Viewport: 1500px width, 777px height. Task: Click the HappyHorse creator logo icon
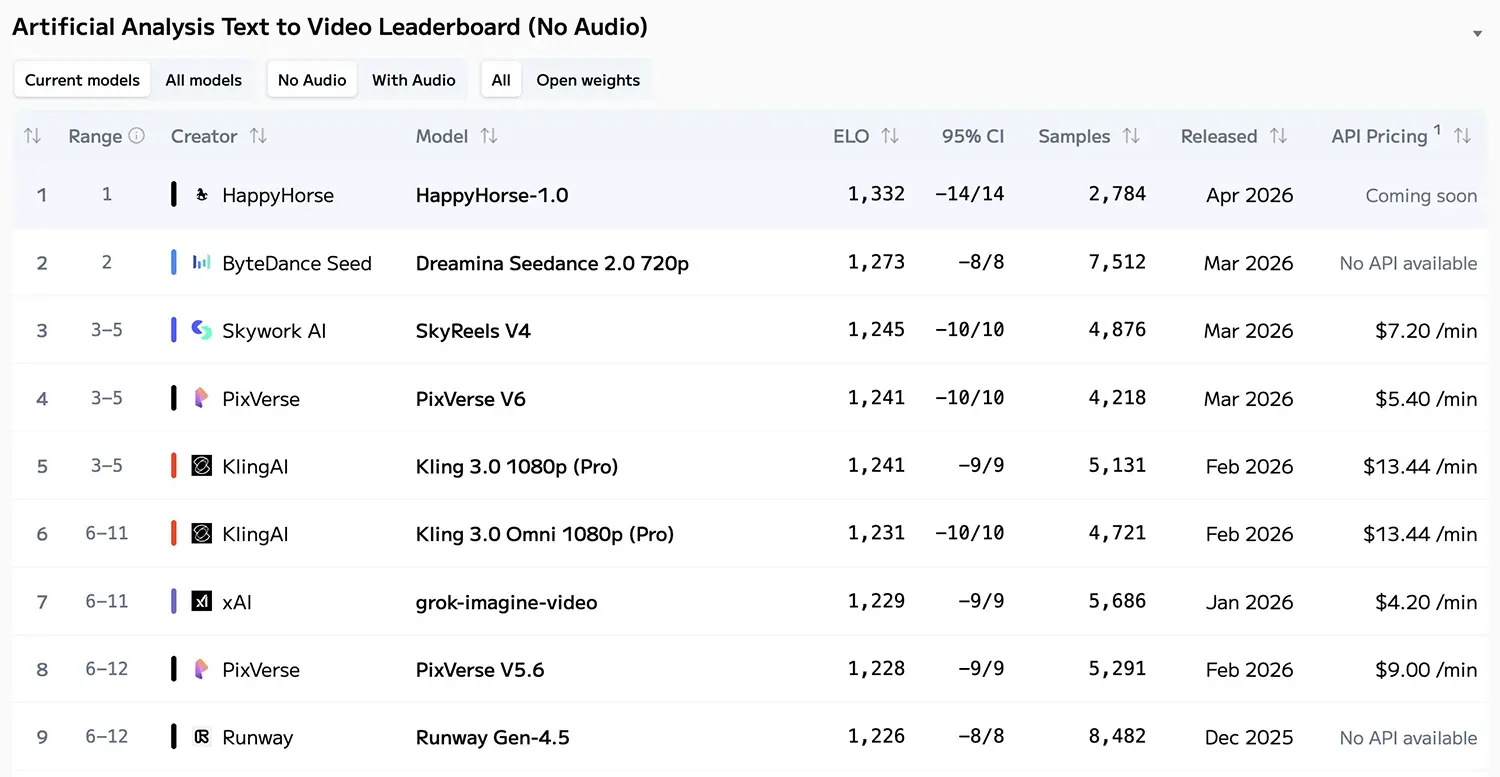pyautogui.click(x=201, y=195)
